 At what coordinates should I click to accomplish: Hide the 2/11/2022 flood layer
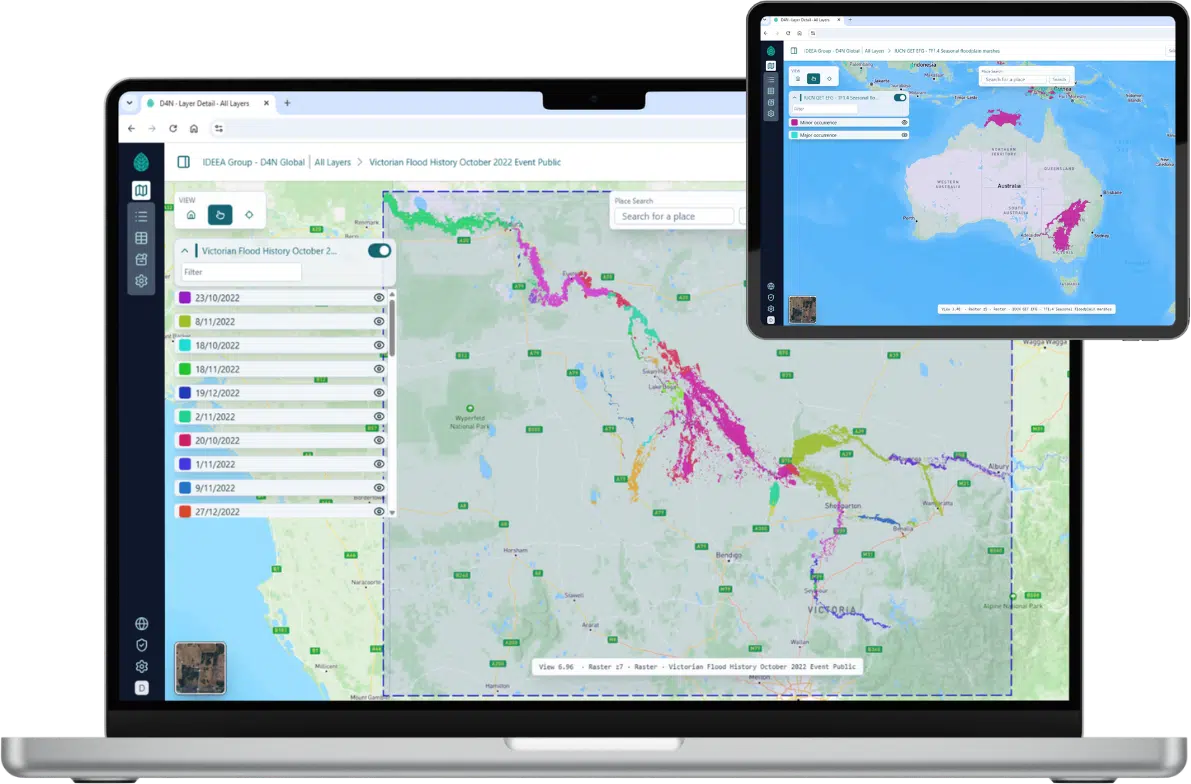[379, 416]
